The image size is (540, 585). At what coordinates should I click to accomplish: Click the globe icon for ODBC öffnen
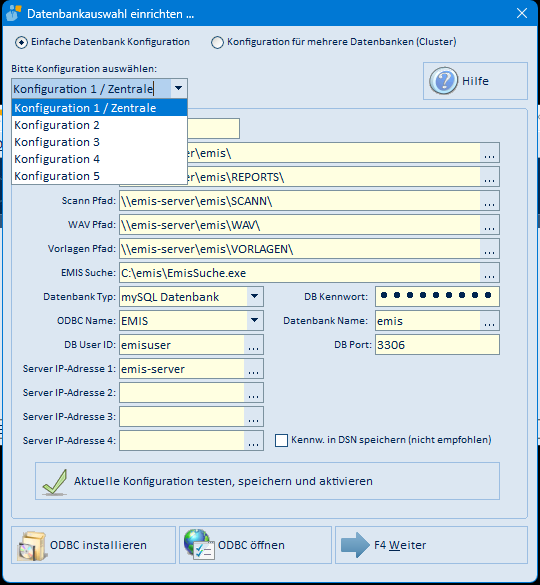pos(199,545)
